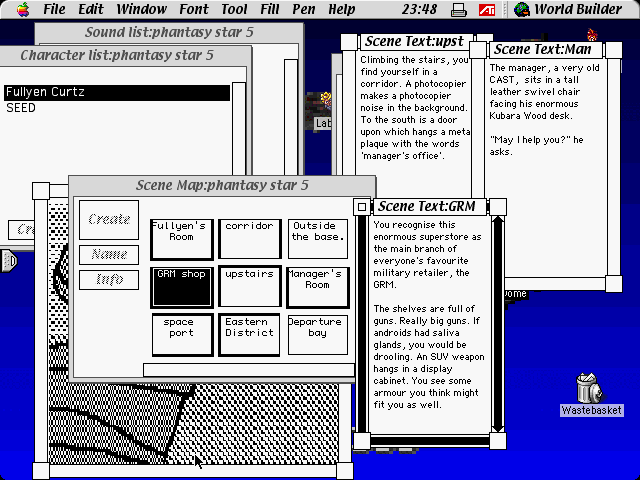Viewport: 640px width, 480px height.
Task: Open the World Builder application menu
Action: coord(568,9)
